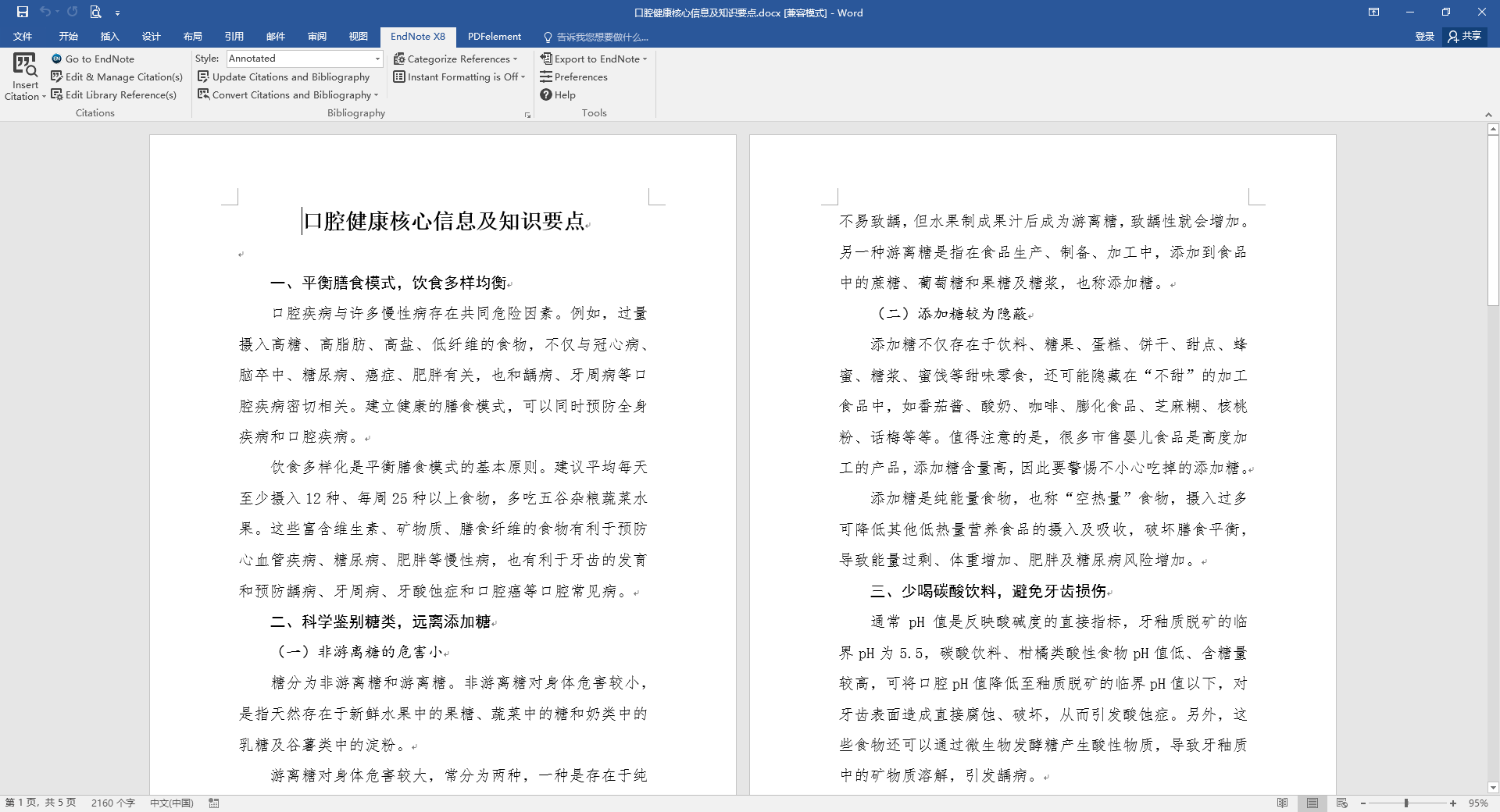Image resolution: width=1500 pixels, height=812 pixels.
Task: Click Edit Library Reference(s)
Action: click(115, 94)
